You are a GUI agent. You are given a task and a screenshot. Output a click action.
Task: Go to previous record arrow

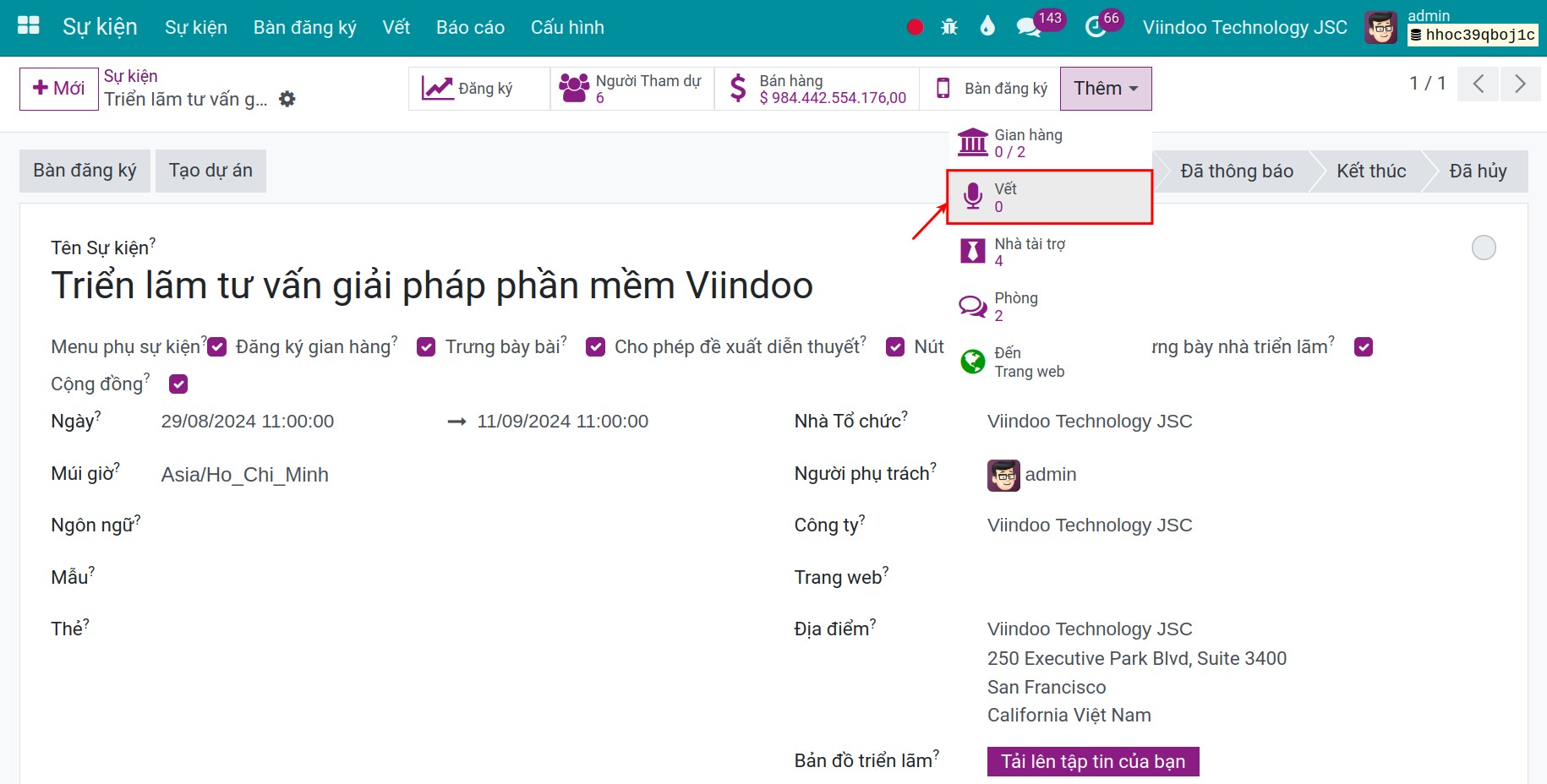tap(1479, 84)
